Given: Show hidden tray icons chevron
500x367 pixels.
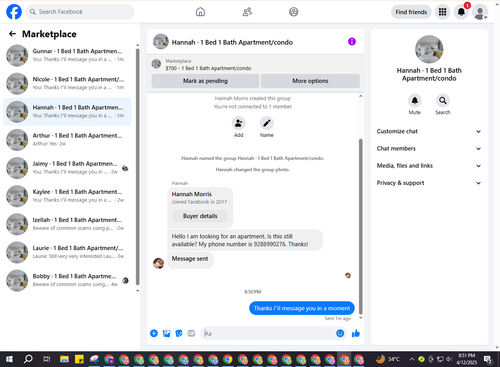Looking at the screenshot, I should (x=412, y=359).
